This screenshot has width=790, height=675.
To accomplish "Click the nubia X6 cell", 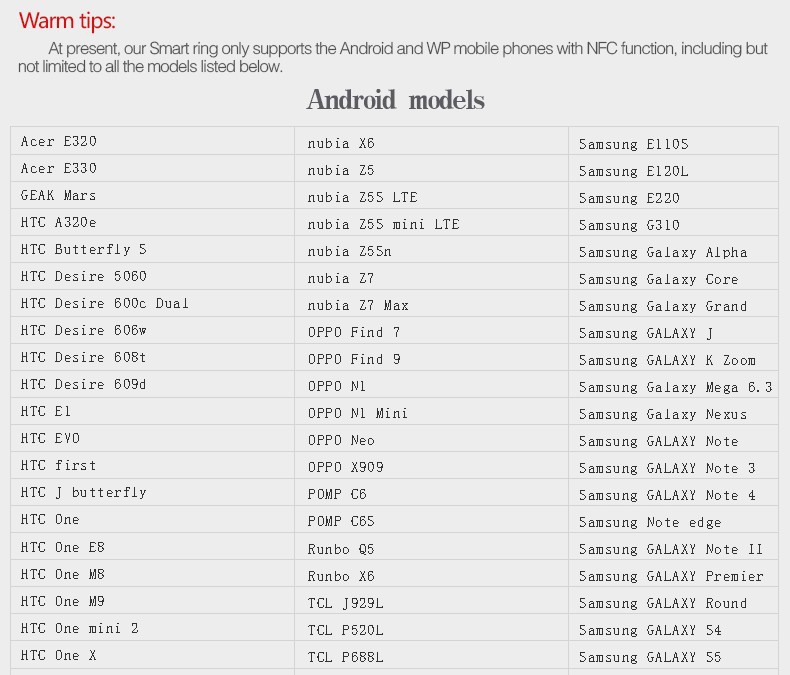I will 341,144.
